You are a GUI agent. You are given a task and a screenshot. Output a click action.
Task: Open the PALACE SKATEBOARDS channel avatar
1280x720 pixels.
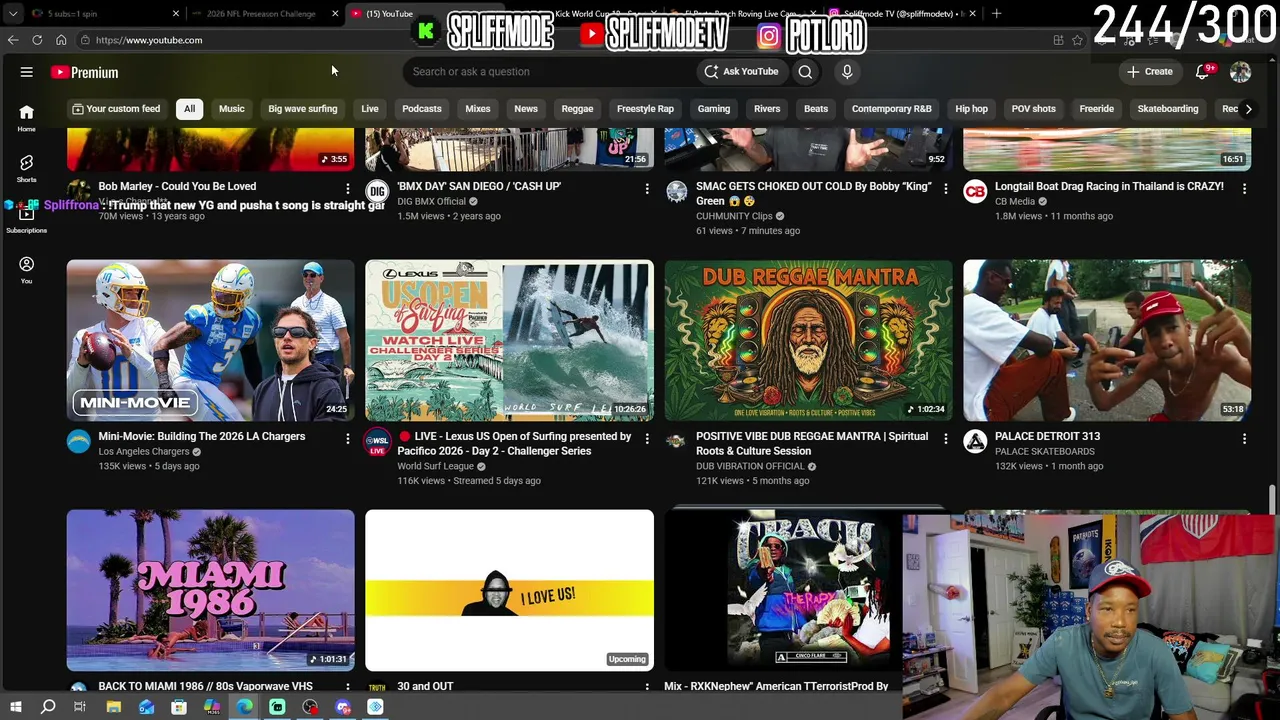point(975,441)
